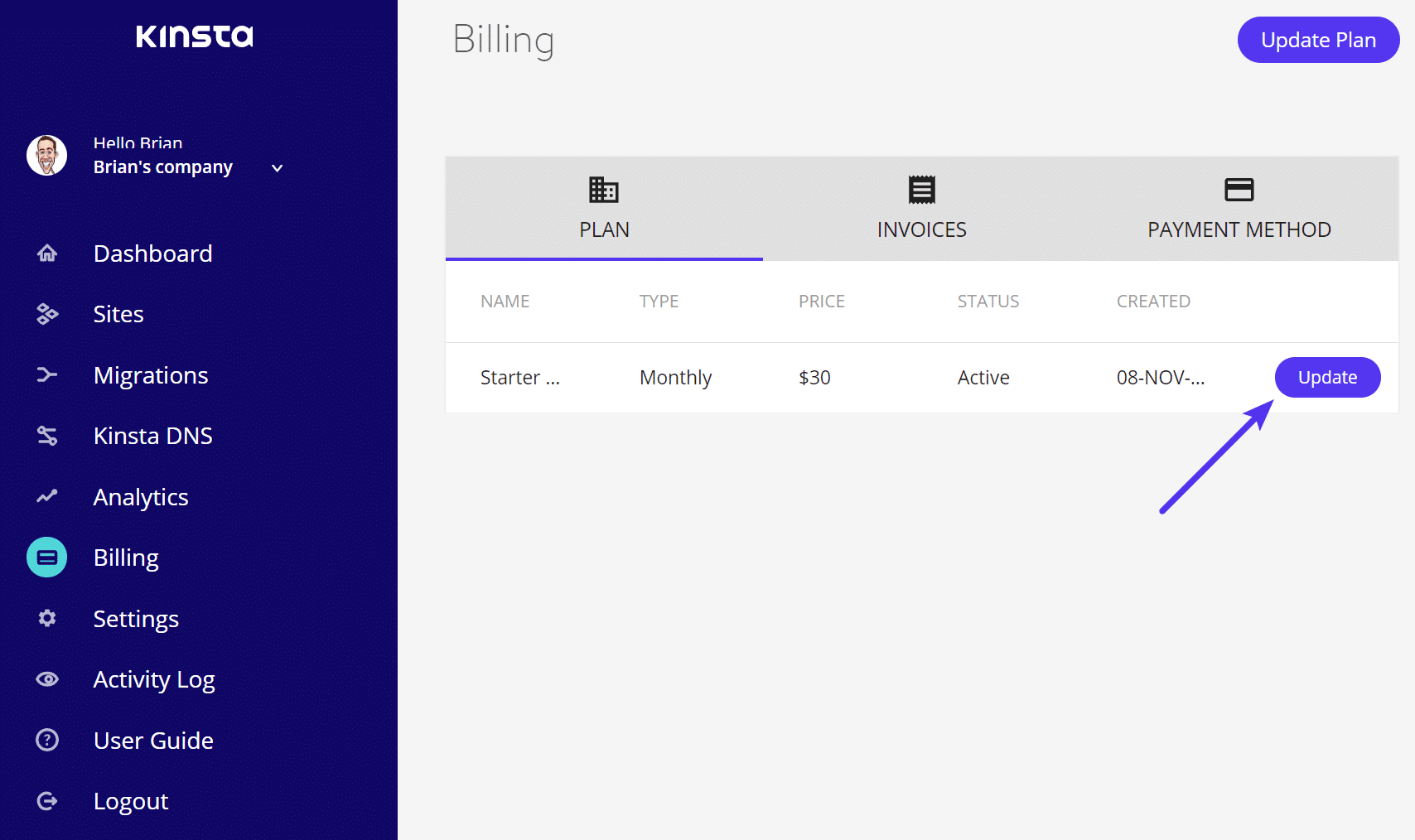1415x840 pixels.
Task: Click the building icon on PLAN tab
Action: [x=604, y=190]
